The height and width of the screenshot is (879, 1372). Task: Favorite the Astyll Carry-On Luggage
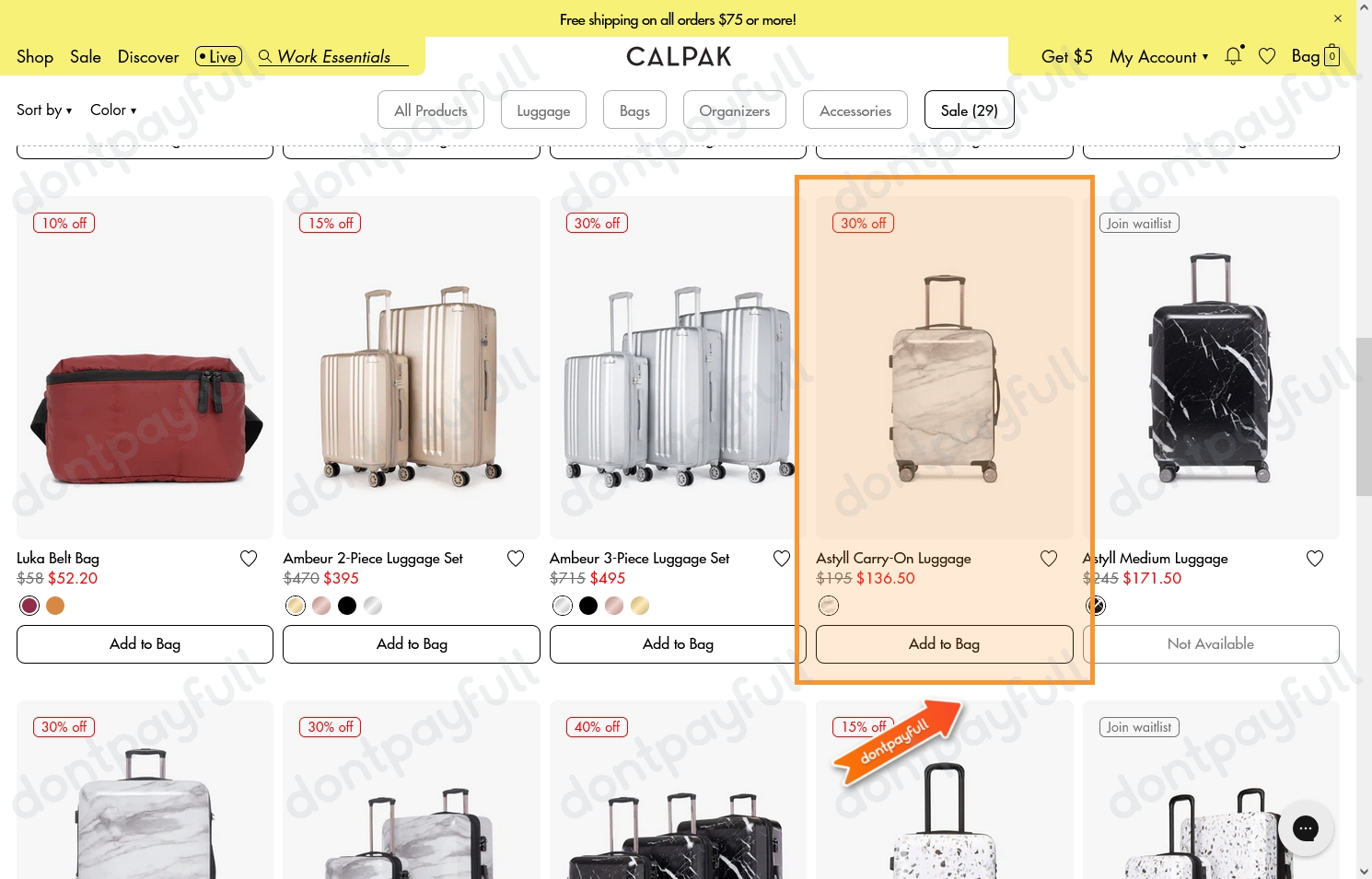(x=1049, y=558)
